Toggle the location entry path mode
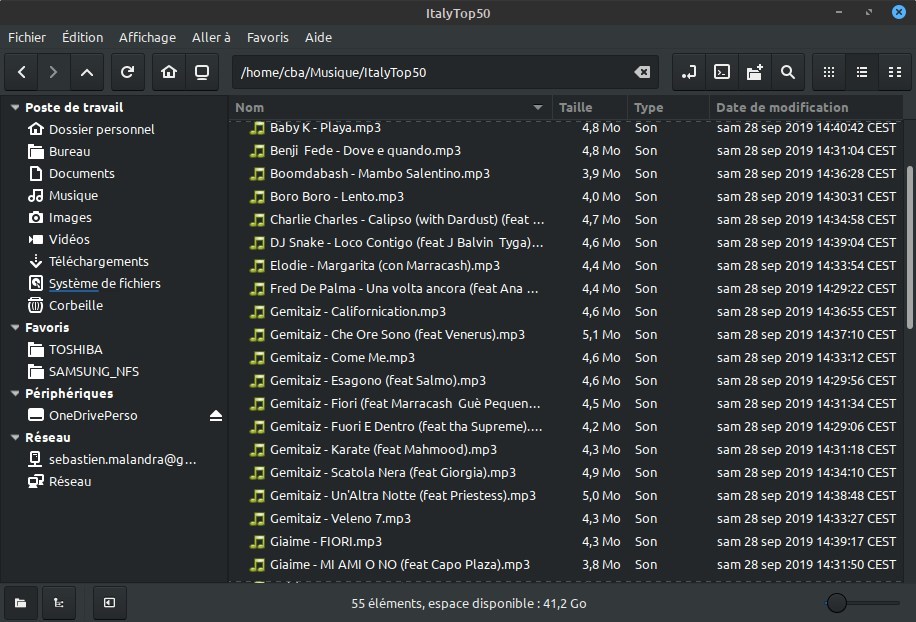The height and width of the screenshot is (622, 916). point(688,72)
